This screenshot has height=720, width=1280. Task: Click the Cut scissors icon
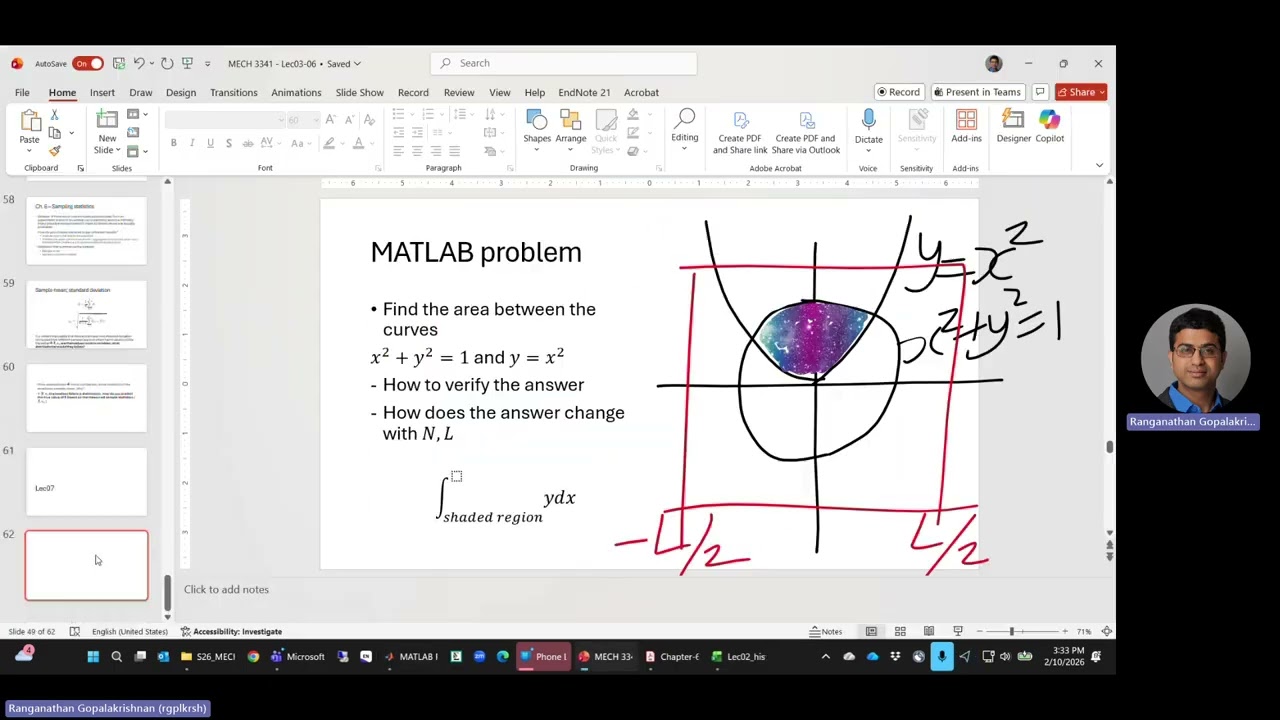55,114
